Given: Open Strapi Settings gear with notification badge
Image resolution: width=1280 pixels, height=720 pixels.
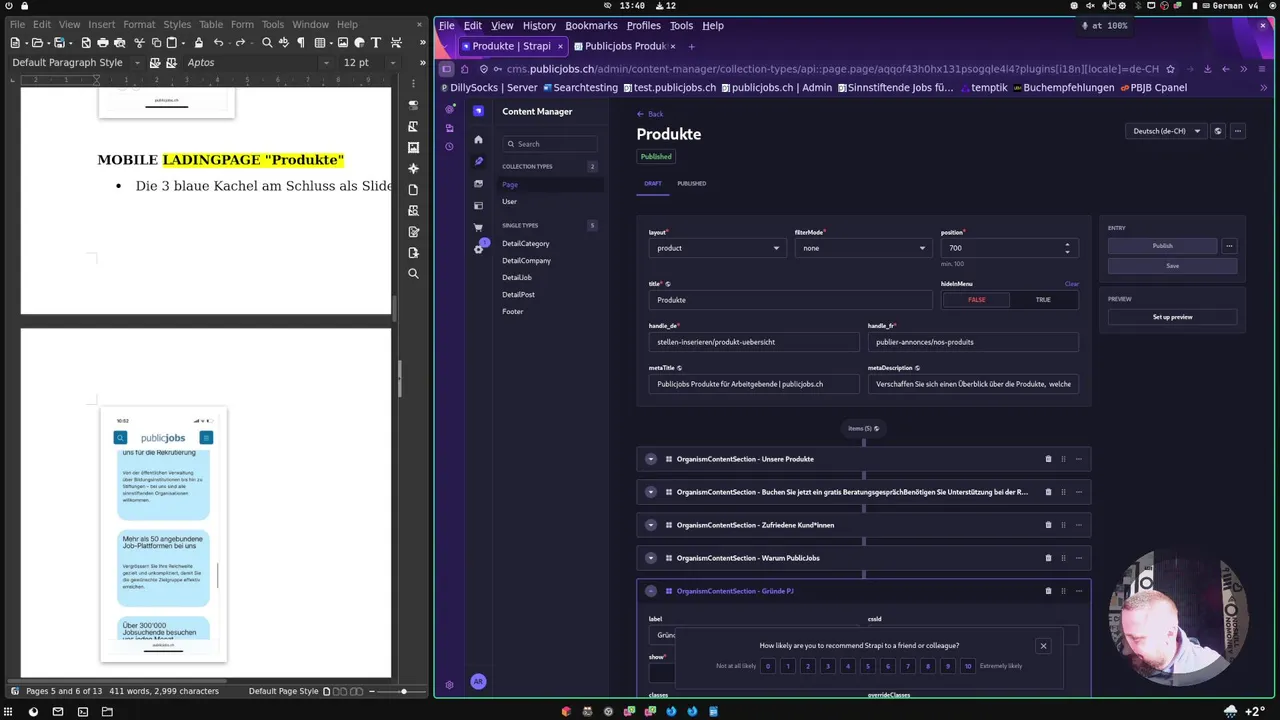Looking at the screenshot, I should click(x=479, y=248).
